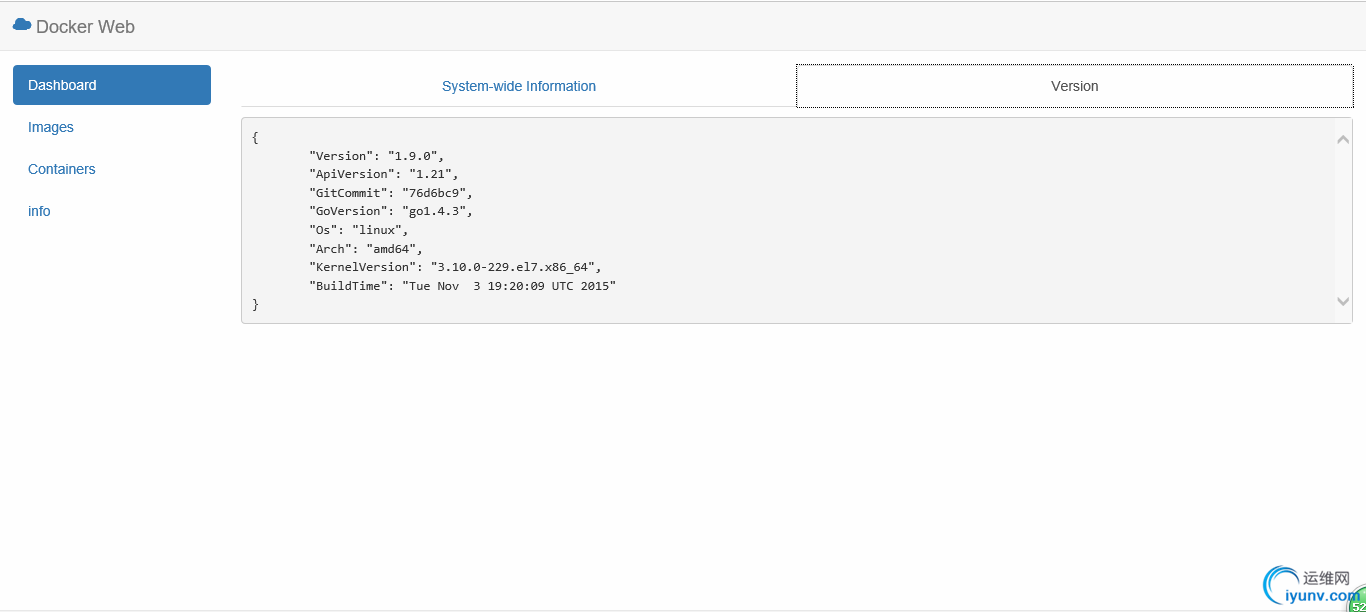Select Dashboard in the sidebar
This screenshot has width=1366, height=612.
(x=112, y=85)
